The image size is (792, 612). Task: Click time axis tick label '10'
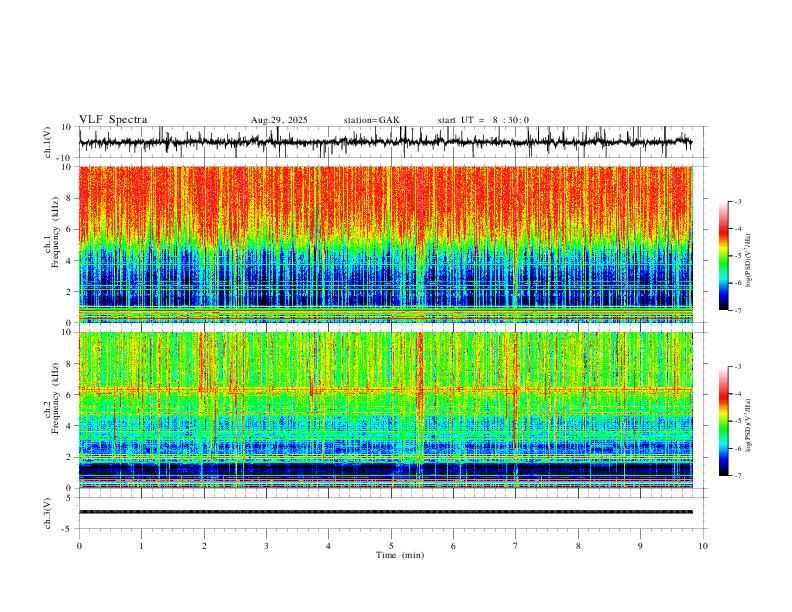(703, 546)
